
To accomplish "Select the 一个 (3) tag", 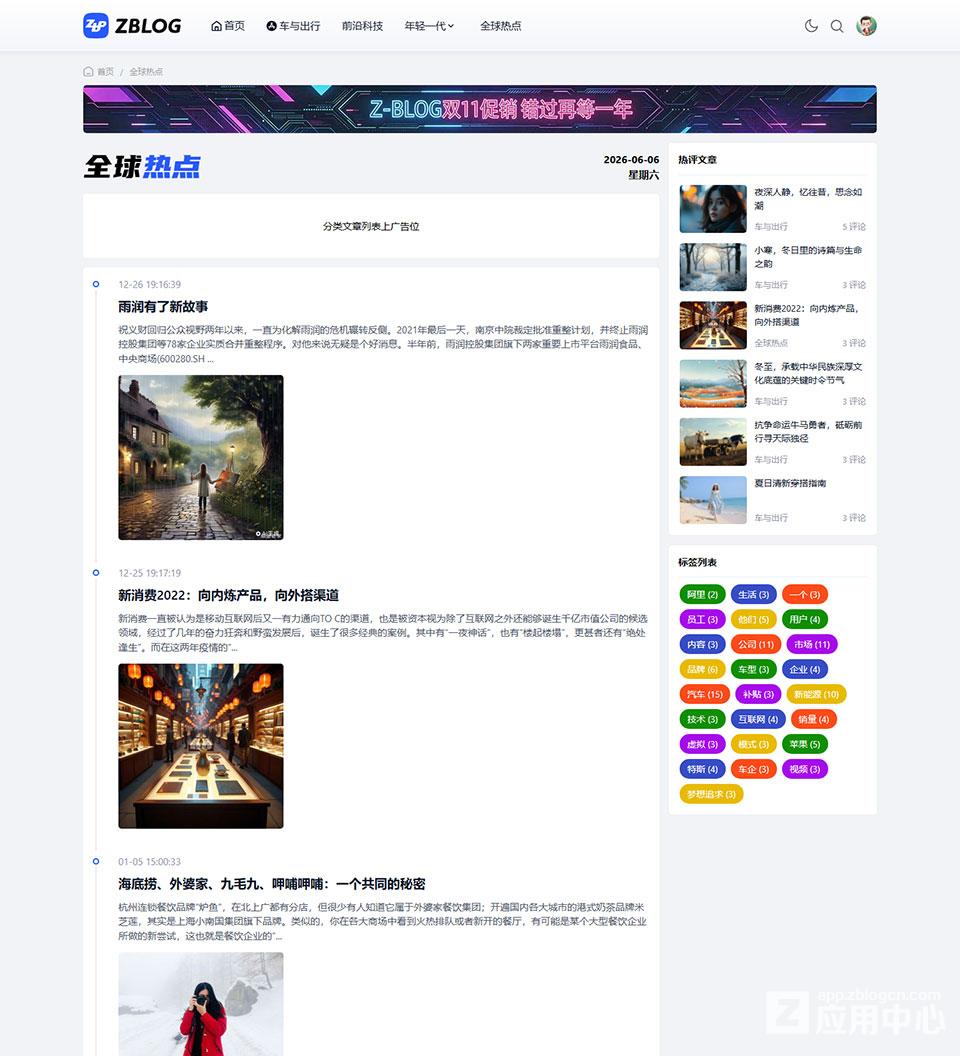I will (x=804, y=595).
